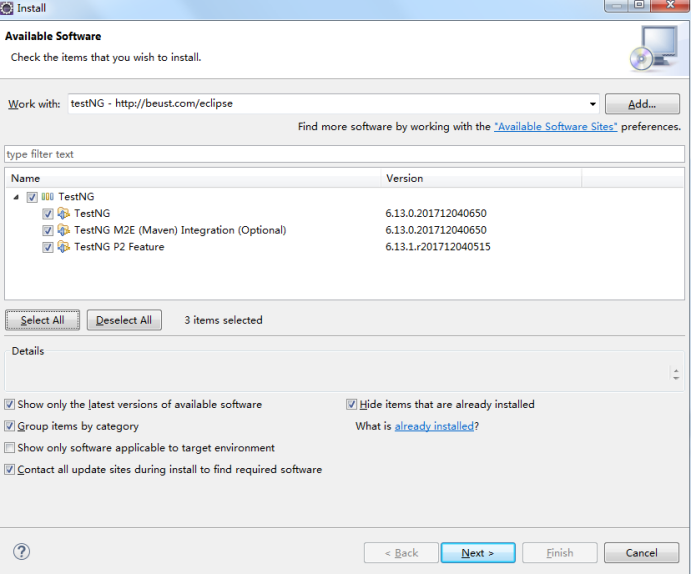Toggle Group items by category option
Screen dimensions: 692x575
click(10, 426)
